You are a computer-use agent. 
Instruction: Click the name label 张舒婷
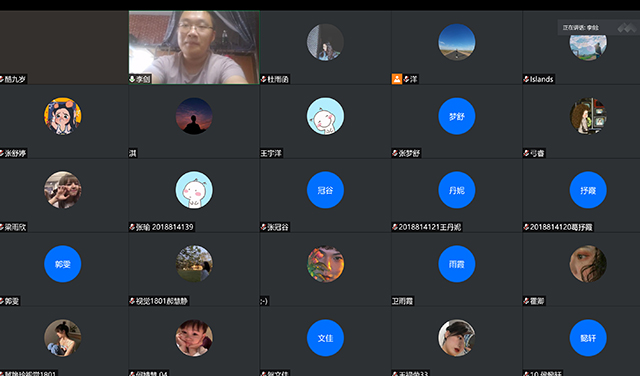15,154
